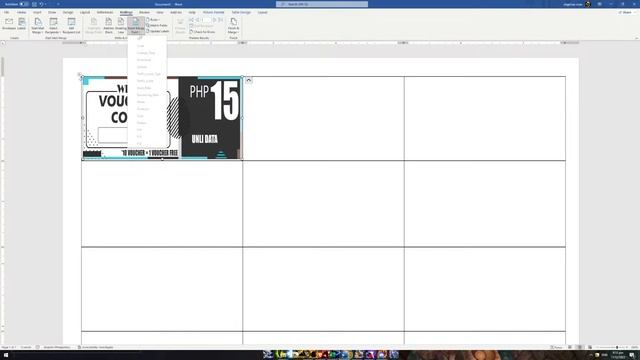The width and height of the screenshot is (640, 360).
Task: Click the accessibility status bar entry
Action: [96, 347]
